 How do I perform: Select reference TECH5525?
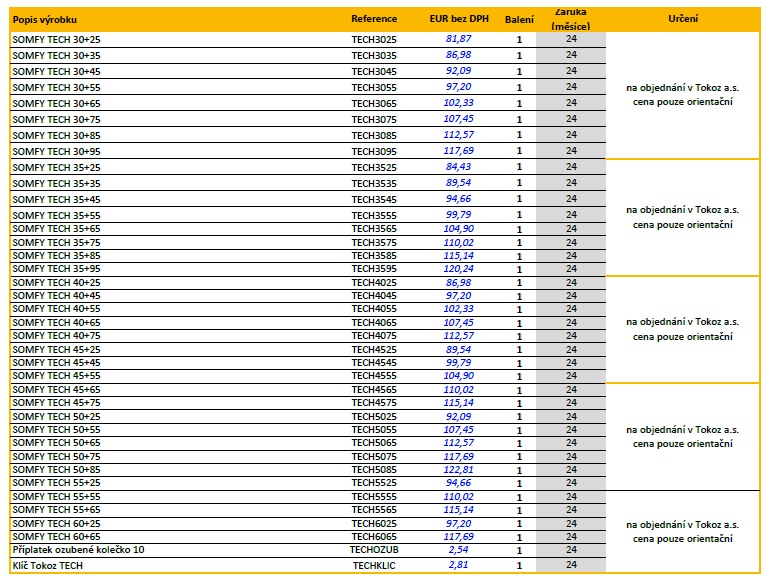pyautogui.click(x=374, y=483)
